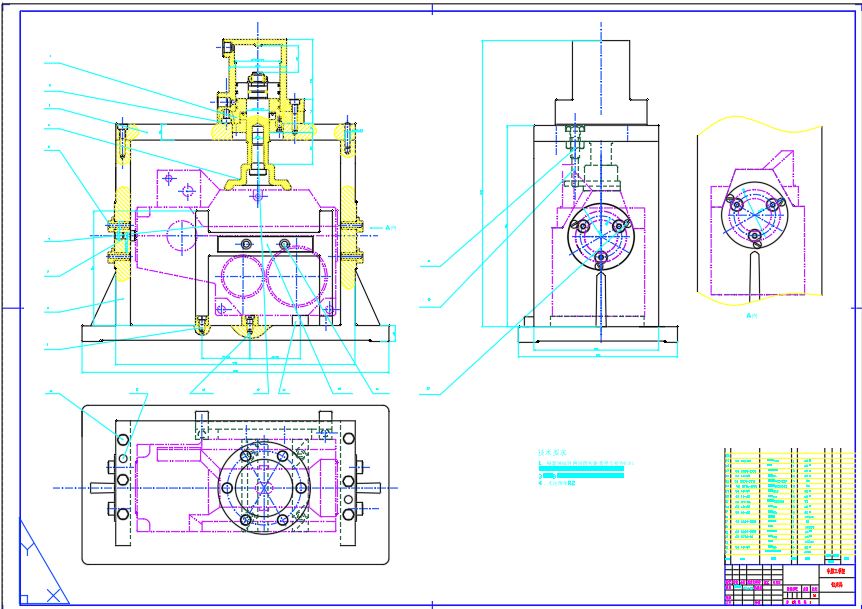Click the A向 arrow label right of front view
Image resolution: width=862 pixels, height=609 pixels.
(391, 228)
